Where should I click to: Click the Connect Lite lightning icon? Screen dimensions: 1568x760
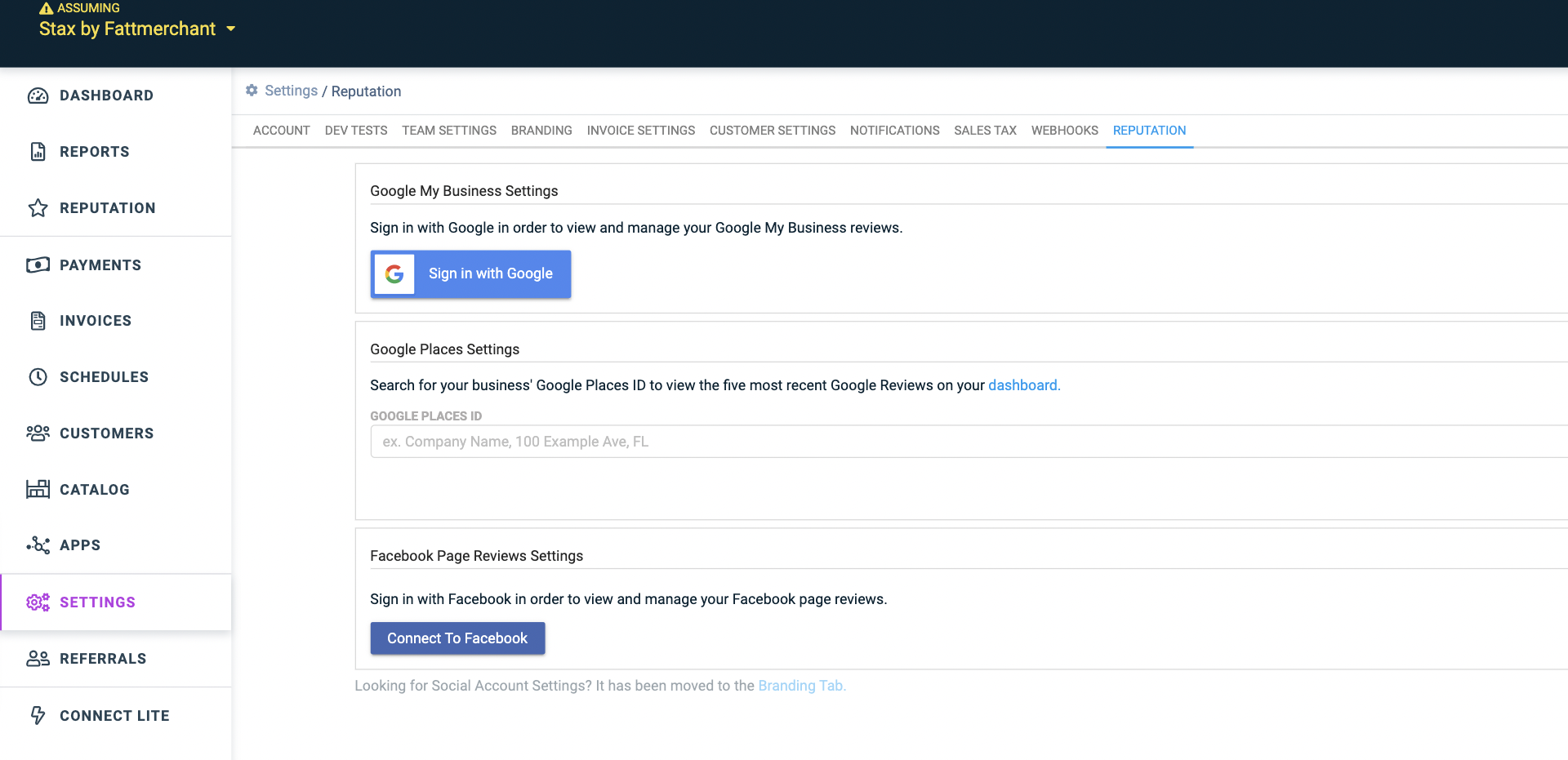[38, 716]
